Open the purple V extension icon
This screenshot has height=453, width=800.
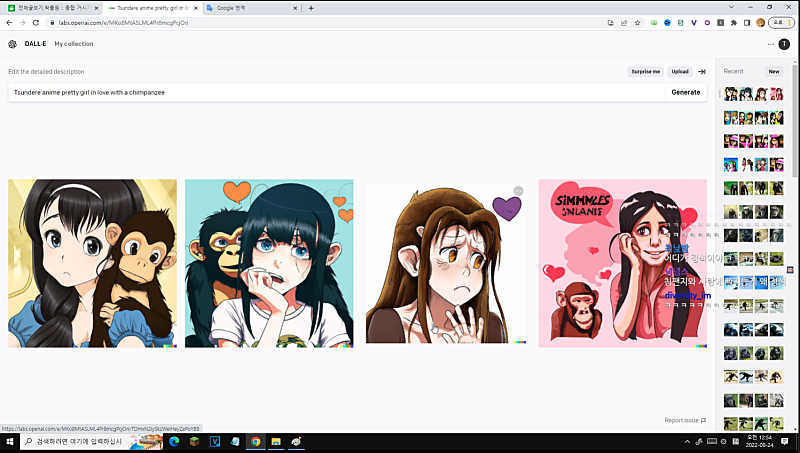(694, 22)
